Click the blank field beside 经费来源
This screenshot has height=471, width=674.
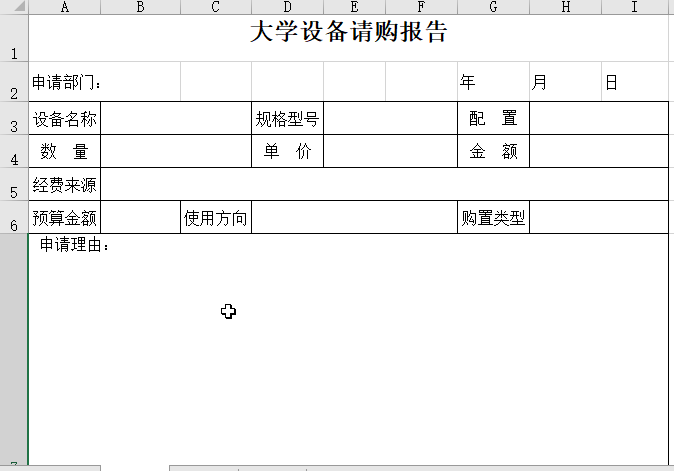[x=384, y=185]
